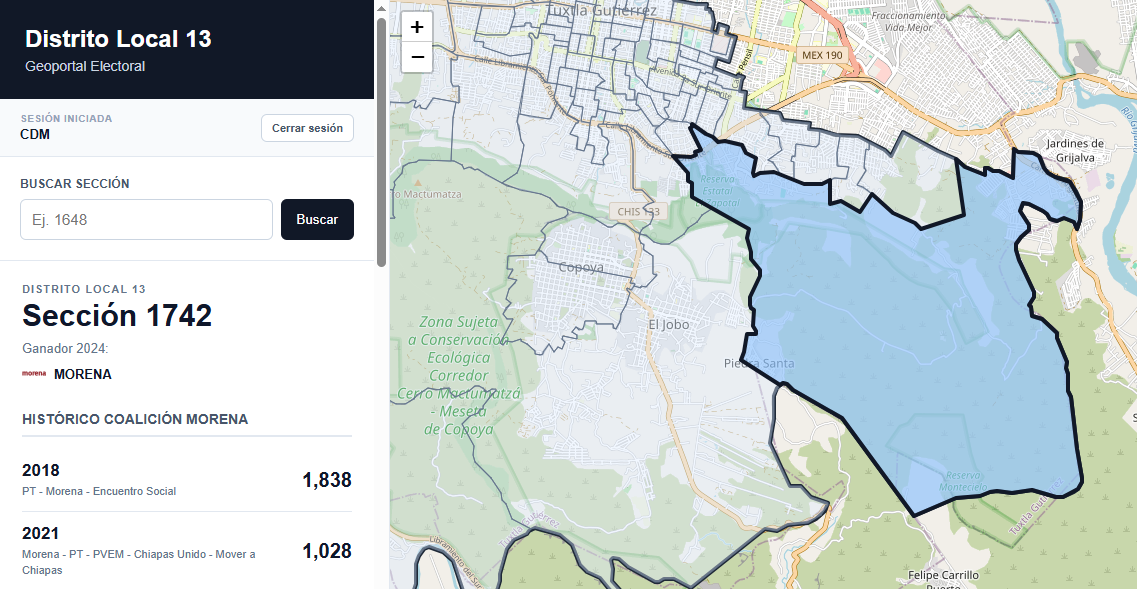Click the Distrito Local 13 title

click(118, 38)
